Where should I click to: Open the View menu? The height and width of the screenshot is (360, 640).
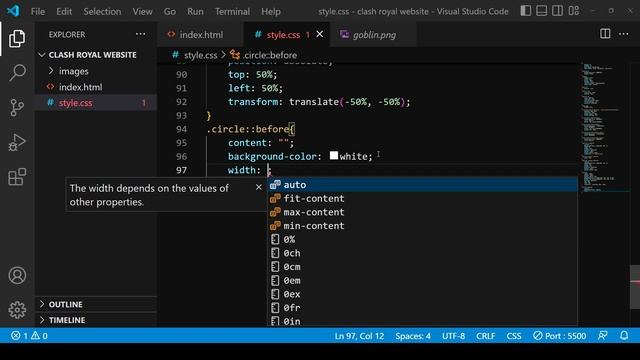click(x=142, y=11)
